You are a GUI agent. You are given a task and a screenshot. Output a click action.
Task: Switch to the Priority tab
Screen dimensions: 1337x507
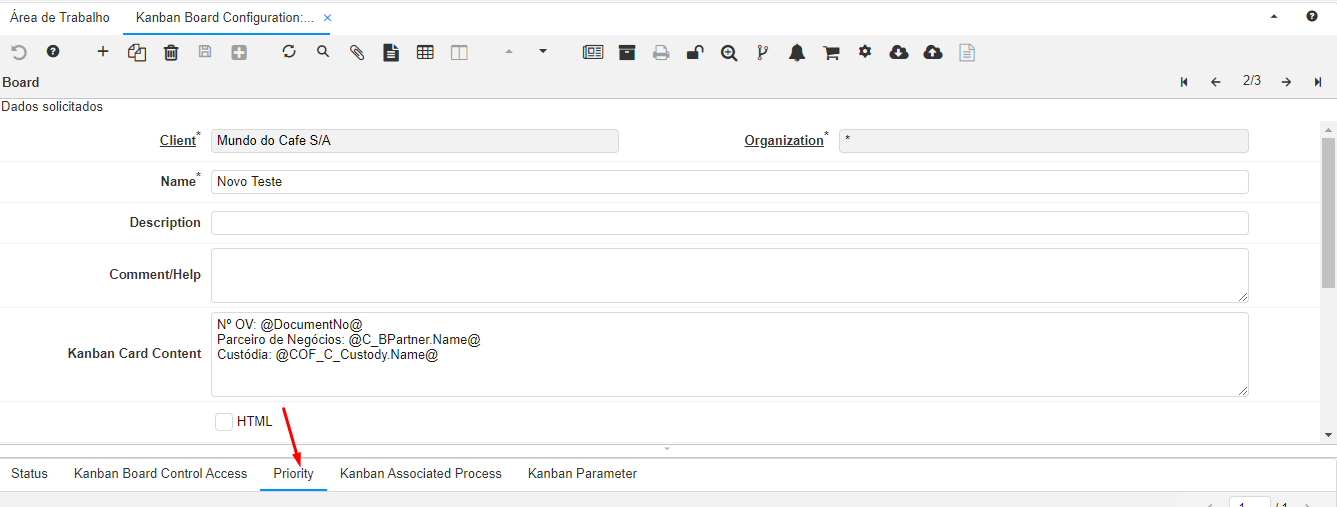pos(293,474)
